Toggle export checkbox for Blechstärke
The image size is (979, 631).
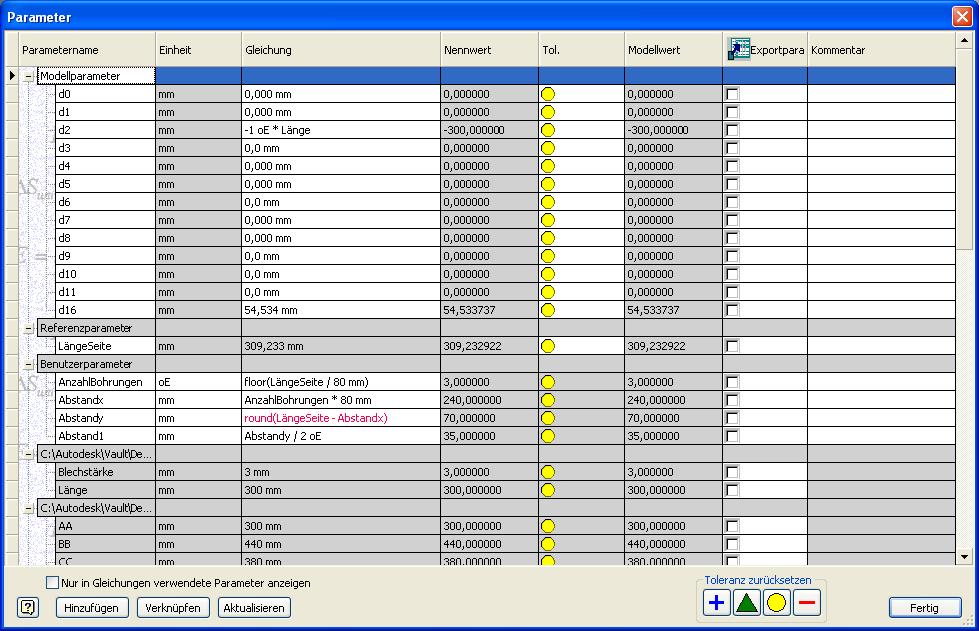[x=732, y=472]
